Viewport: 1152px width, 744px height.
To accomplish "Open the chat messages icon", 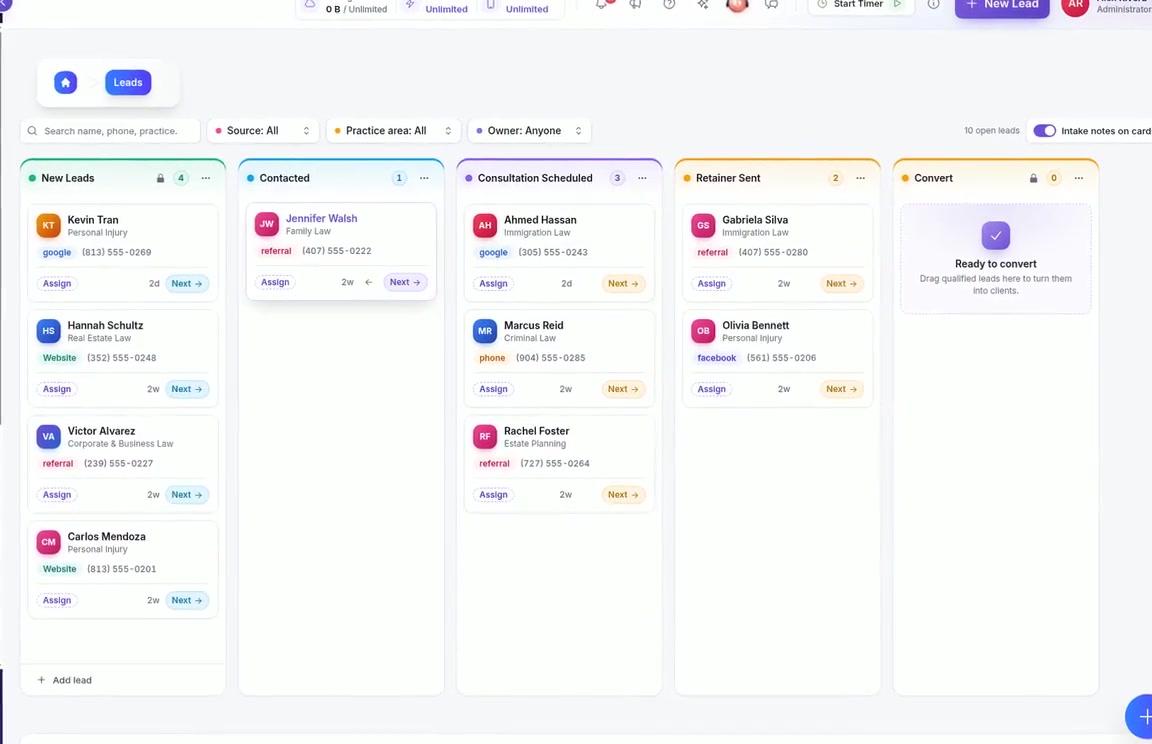I will (771, 4).
